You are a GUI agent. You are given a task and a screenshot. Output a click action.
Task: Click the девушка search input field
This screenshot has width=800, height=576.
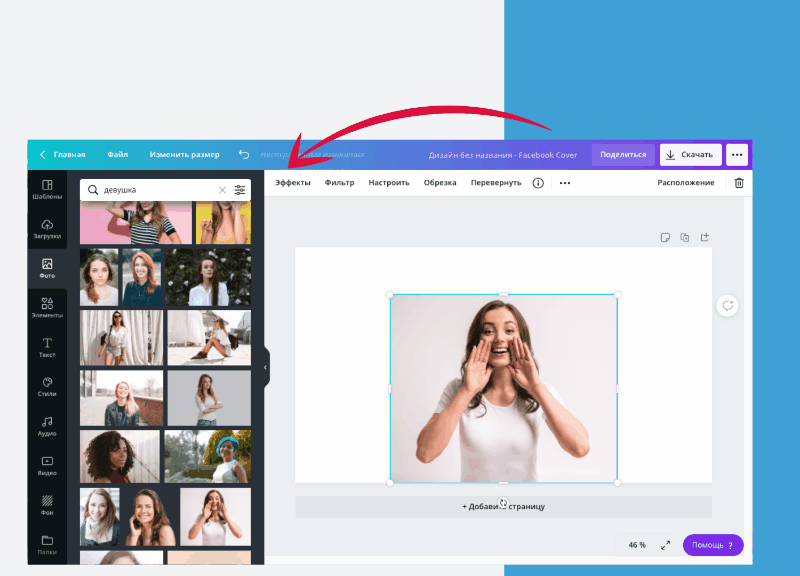(155, 190)
